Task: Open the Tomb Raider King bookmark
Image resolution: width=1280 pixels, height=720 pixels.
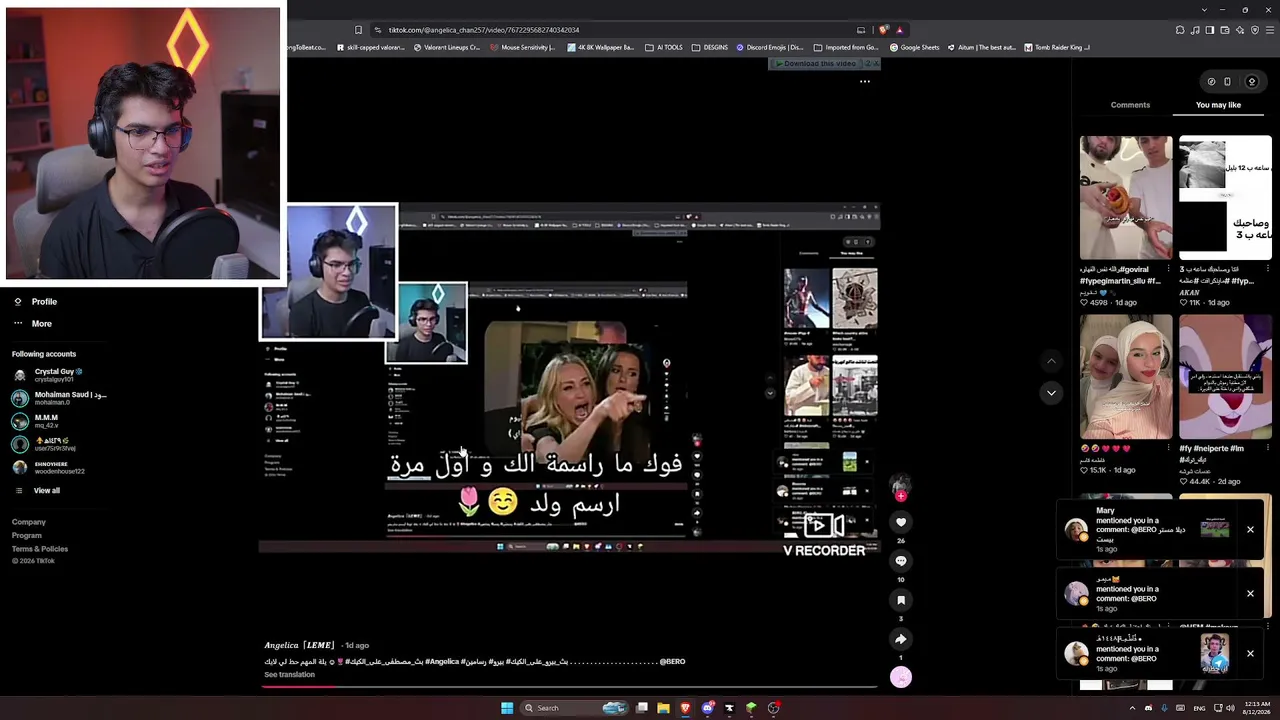Action: point(1057,47)
